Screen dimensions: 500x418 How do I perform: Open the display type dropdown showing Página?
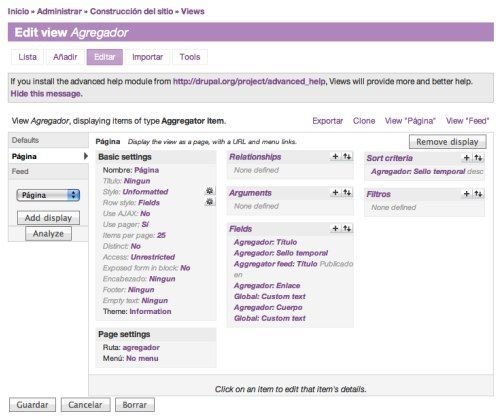[x=48, y=195]
